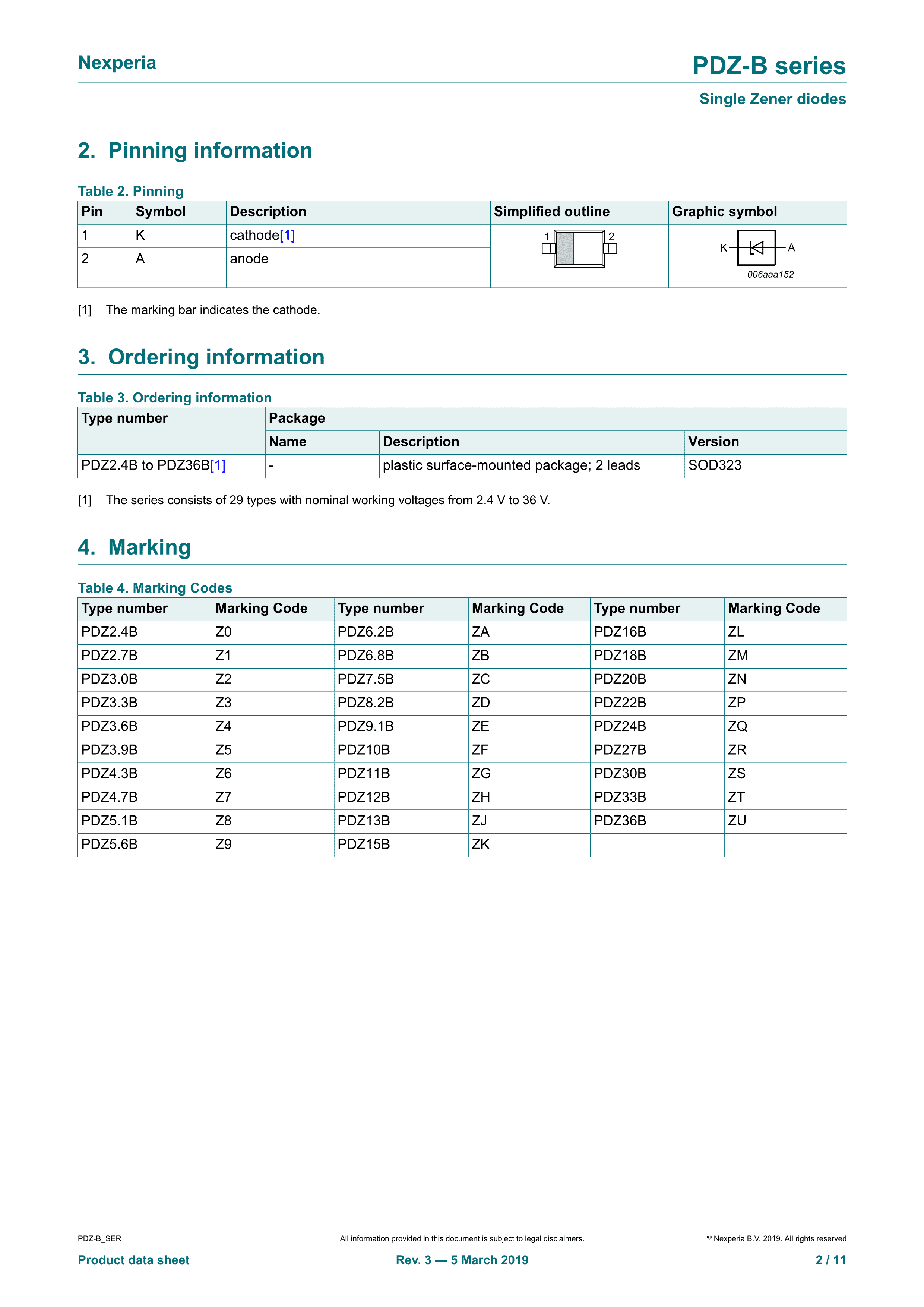The height and width of the screenshot is (1307, 924).
Task: Click the PDZ36B type number cell
Action: point(620,821)
